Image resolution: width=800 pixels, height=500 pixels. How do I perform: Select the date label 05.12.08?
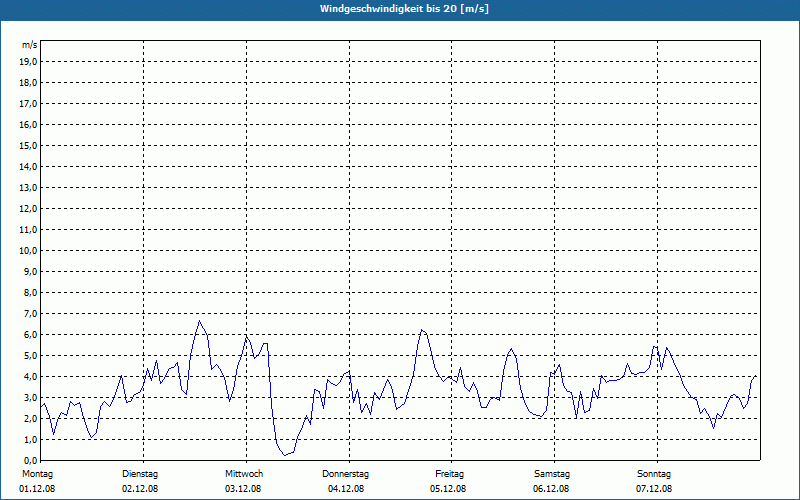click(448, 489)
